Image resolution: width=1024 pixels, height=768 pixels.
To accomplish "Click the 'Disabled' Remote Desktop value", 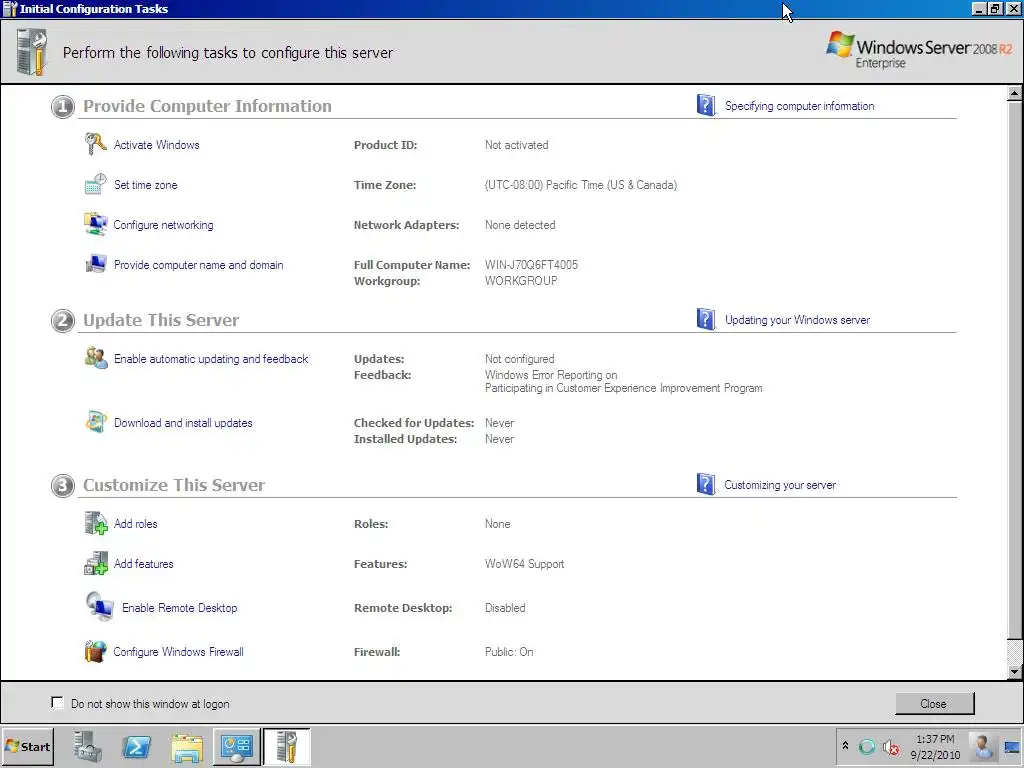I will point(505,607).
